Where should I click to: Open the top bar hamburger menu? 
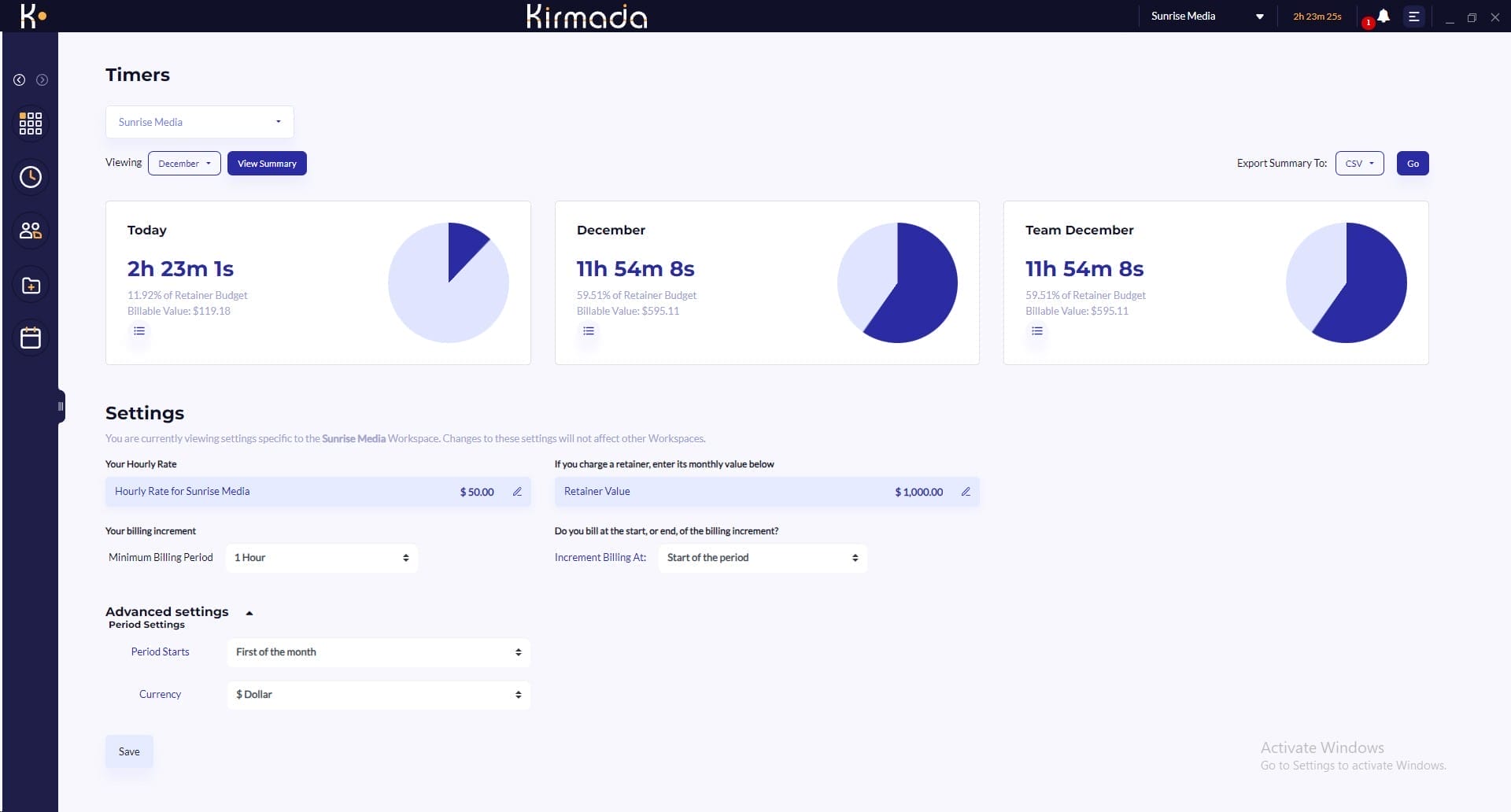coord(1414,17)
